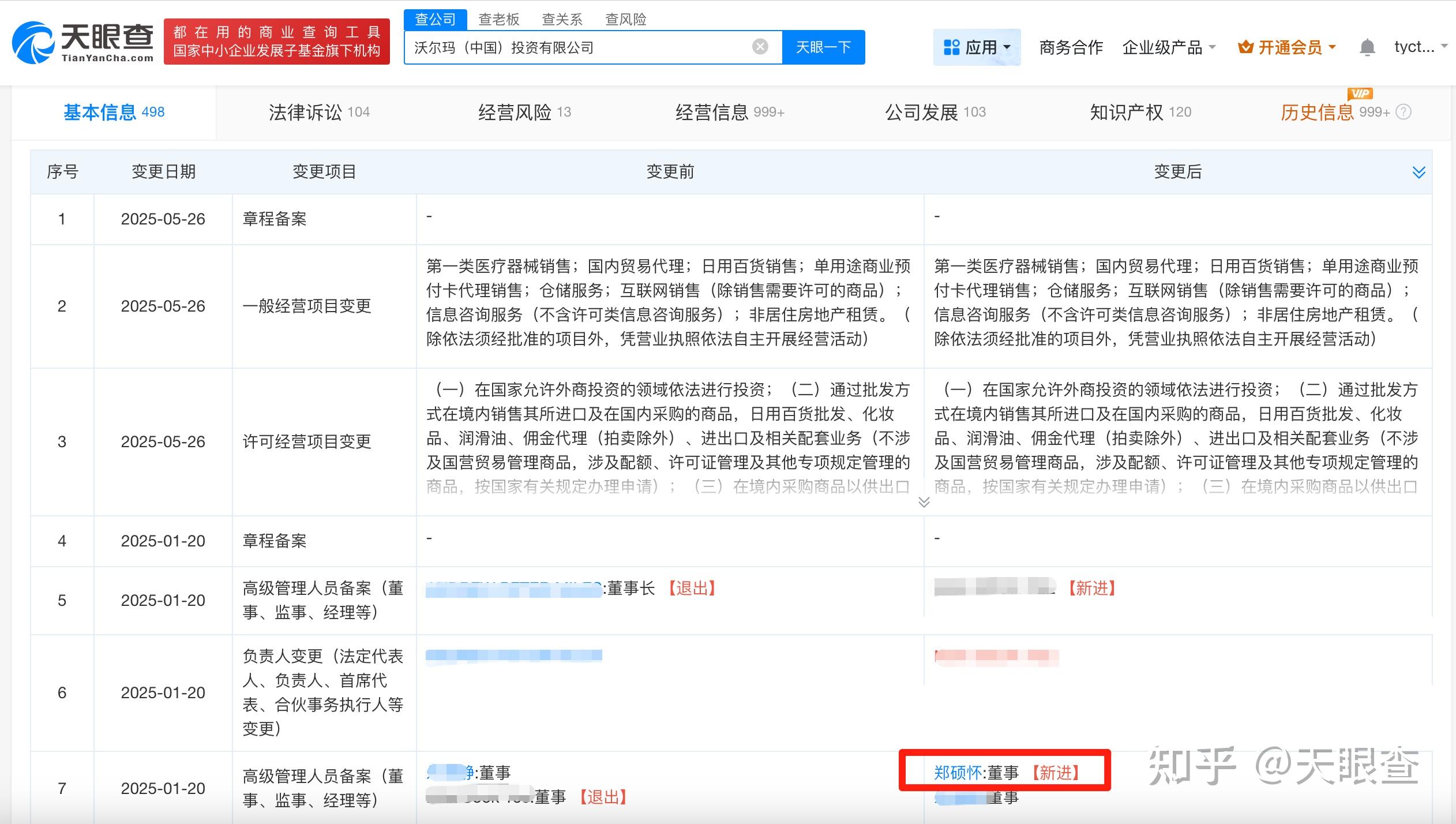Open the 法律诉讼 tab

tap(320, 113)
